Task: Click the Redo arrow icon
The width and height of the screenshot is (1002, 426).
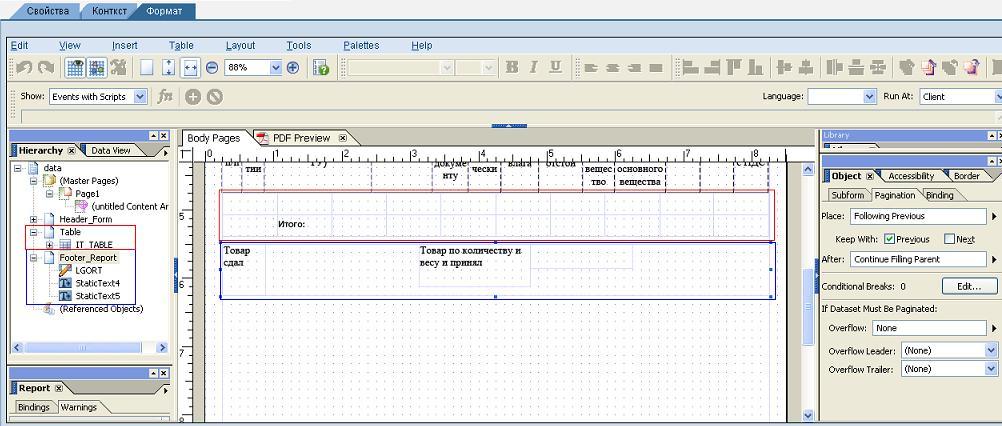Action: [45, 67]
